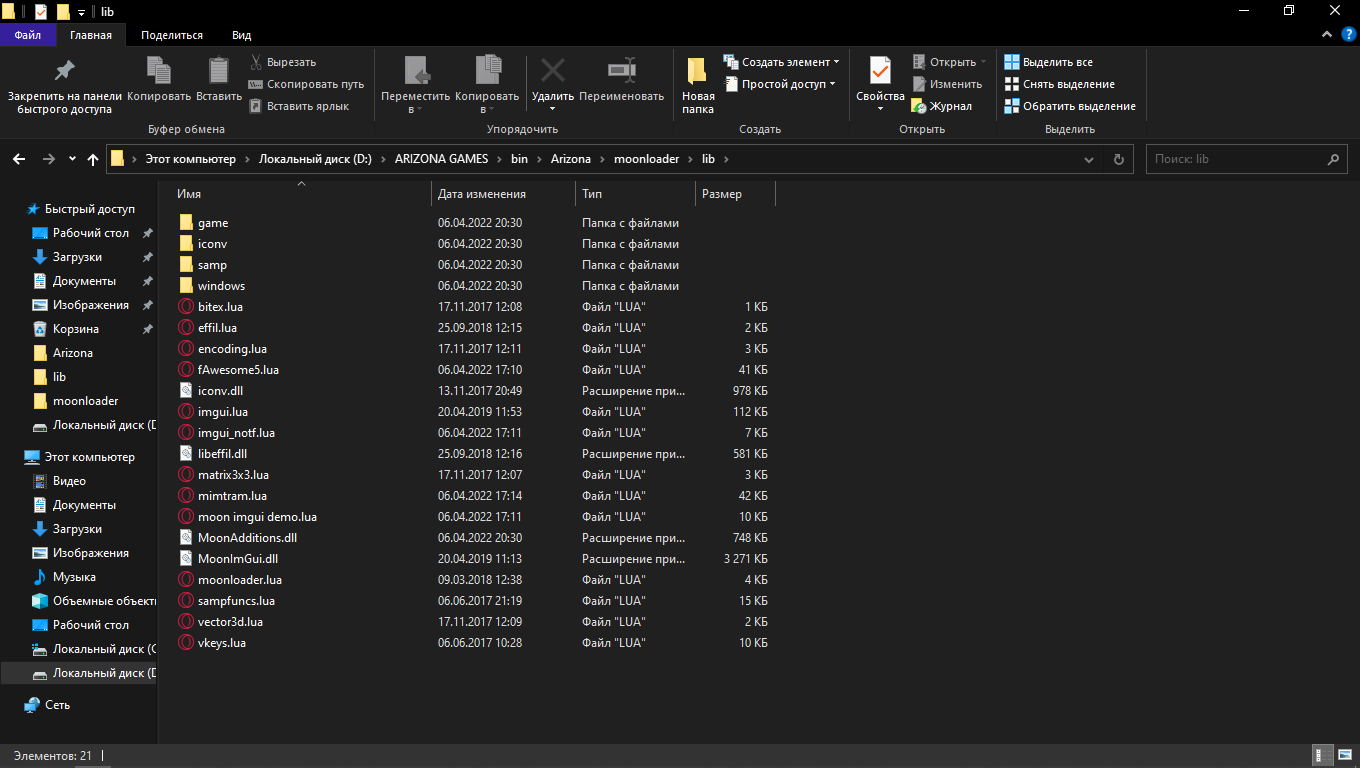The height and width of the screenshot is (768, 1360).
Task: Open the Файл menu
Action: [28, 35]
